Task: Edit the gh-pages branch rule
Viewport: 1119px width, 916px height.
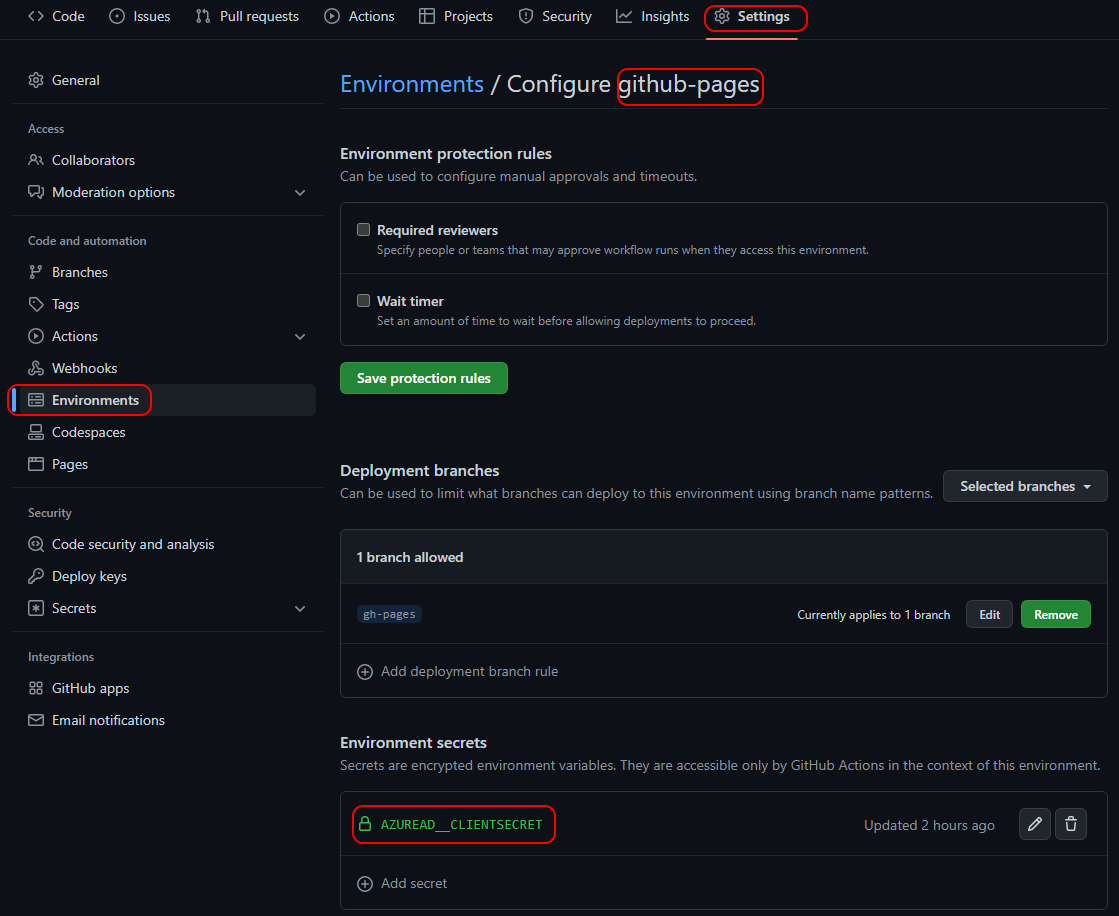Action: 989,614
